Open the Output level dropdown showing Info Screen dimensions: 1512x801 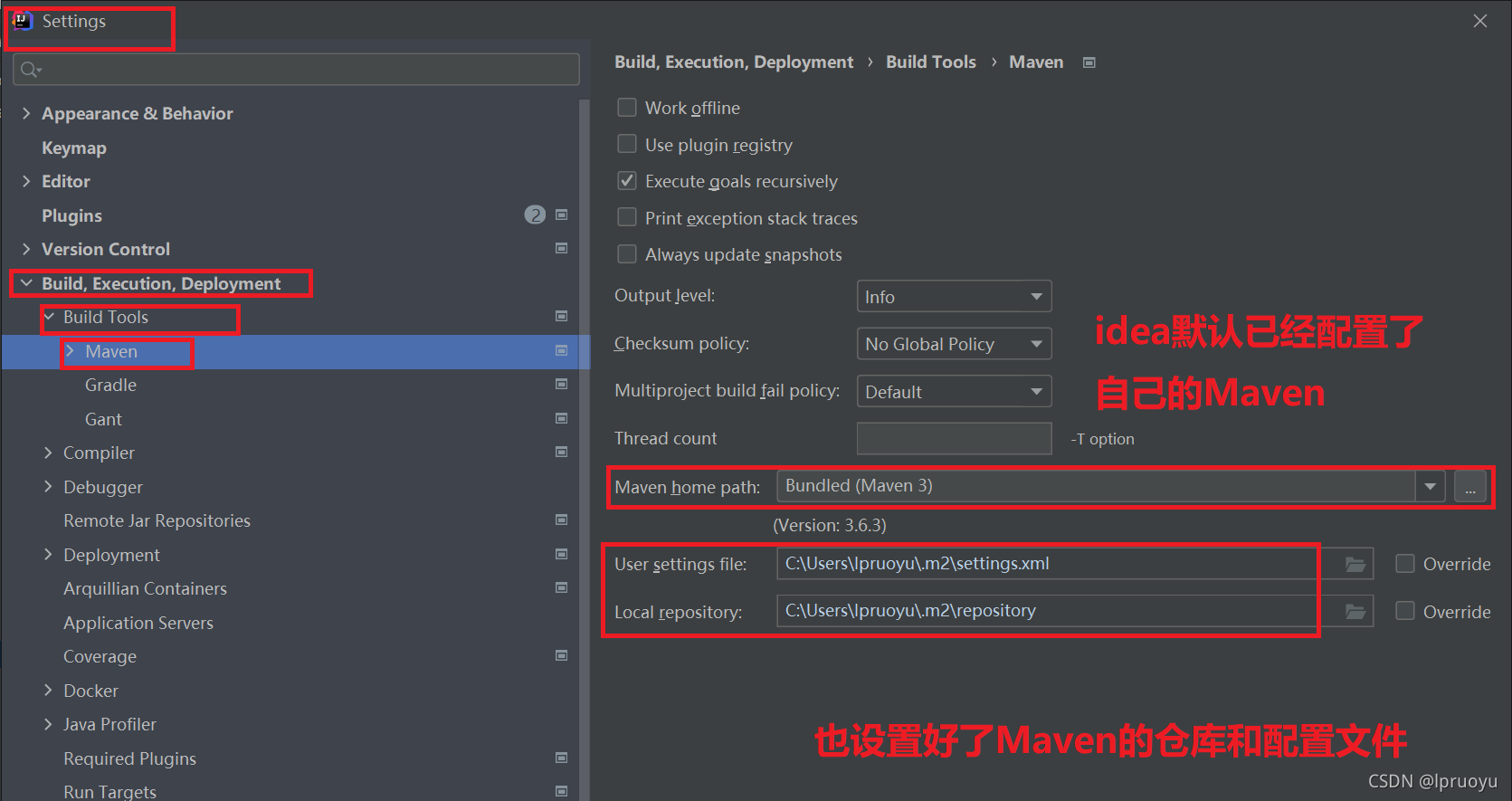(x=954, y=297)
